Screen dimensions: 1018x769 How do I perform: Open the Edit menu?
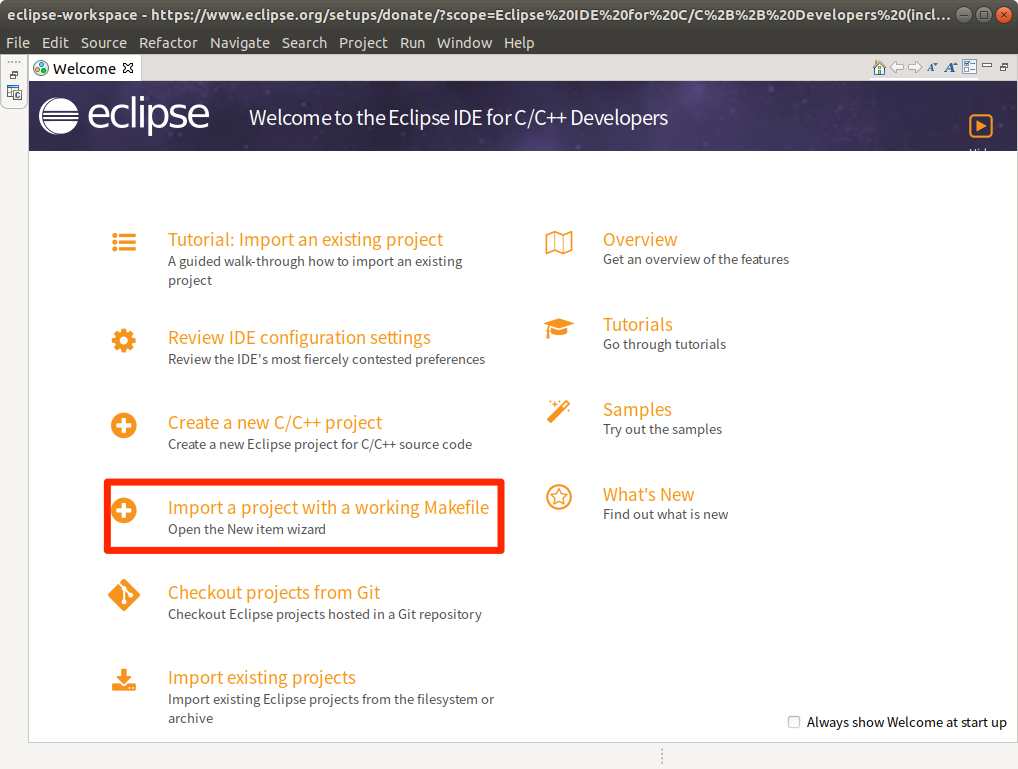pos(55,43)
